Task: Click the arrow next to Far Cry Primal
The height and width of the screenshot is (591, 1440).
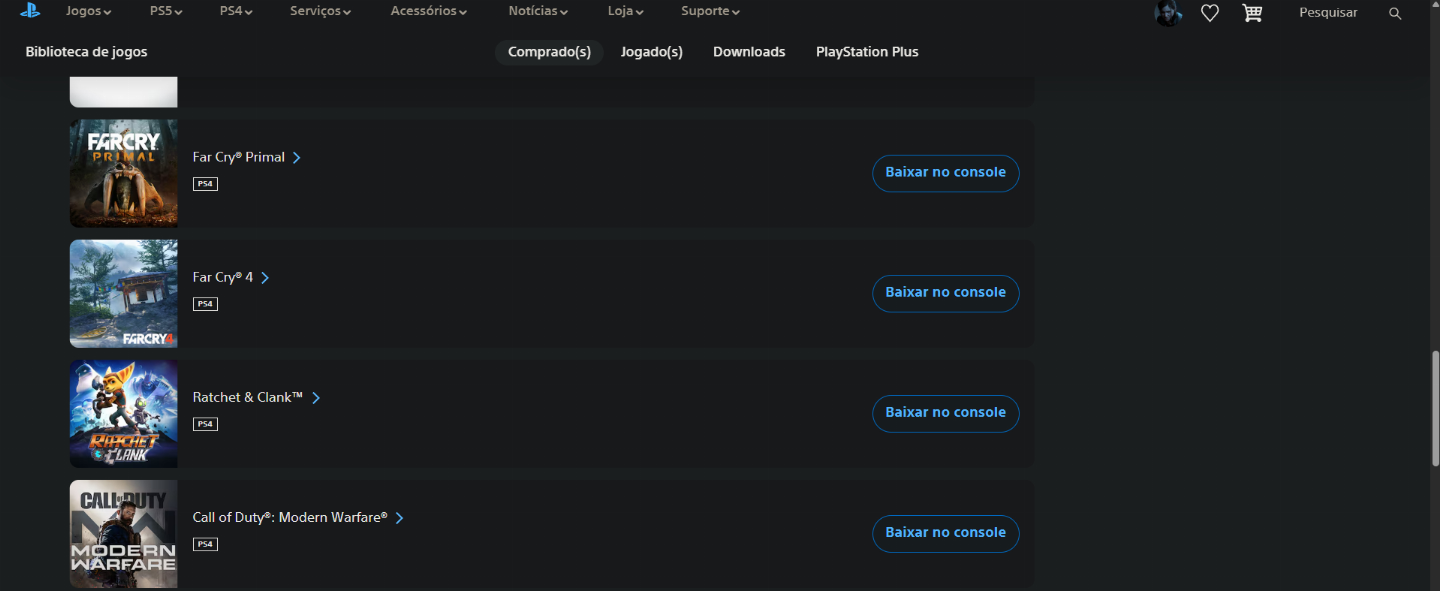Action: click(297, 158)
